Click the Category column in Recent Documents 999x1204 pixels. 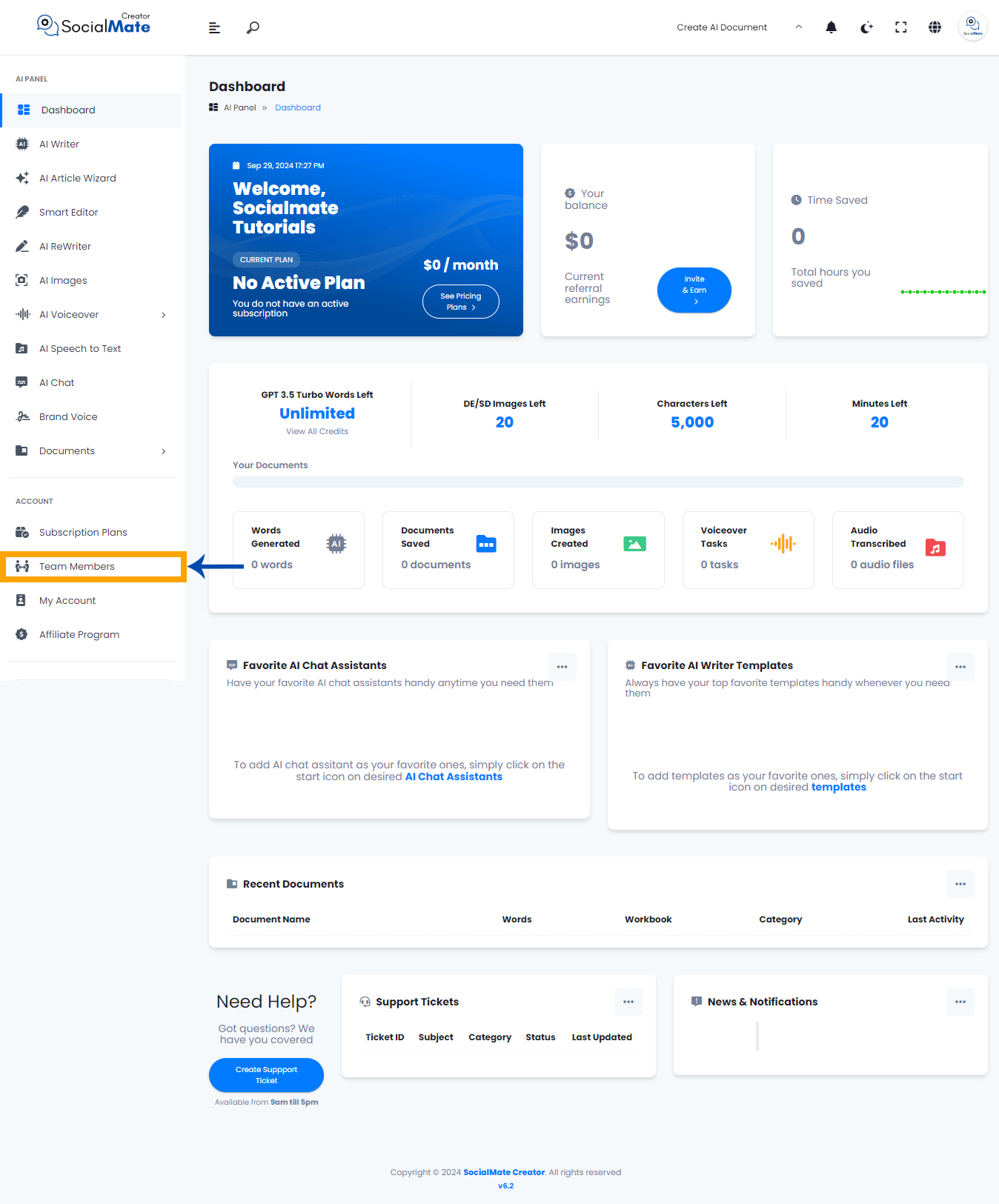pyautogui.click(x=780, y=919)
